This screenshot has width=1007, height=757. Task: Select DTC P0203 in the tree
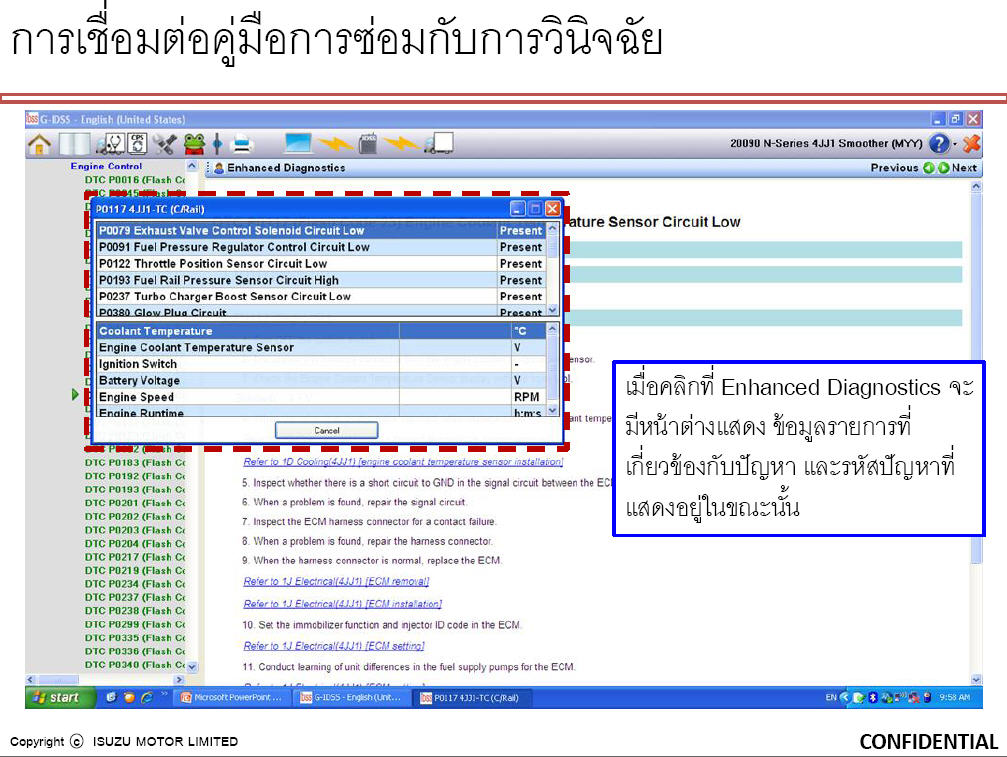click(x=135, y=530)
